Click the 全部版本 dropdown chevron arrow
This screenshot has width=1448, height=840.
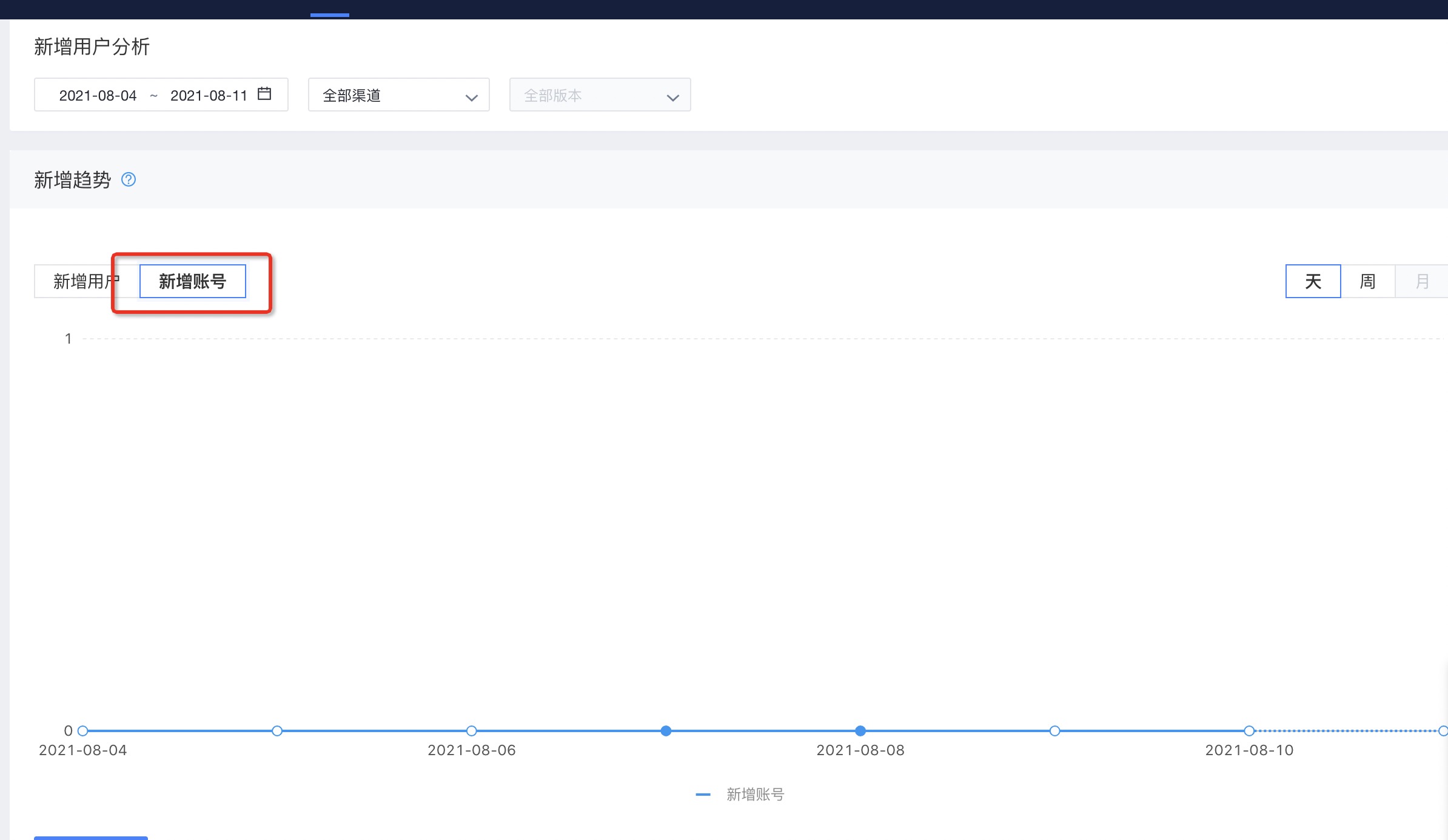click(x=673, y=97)
